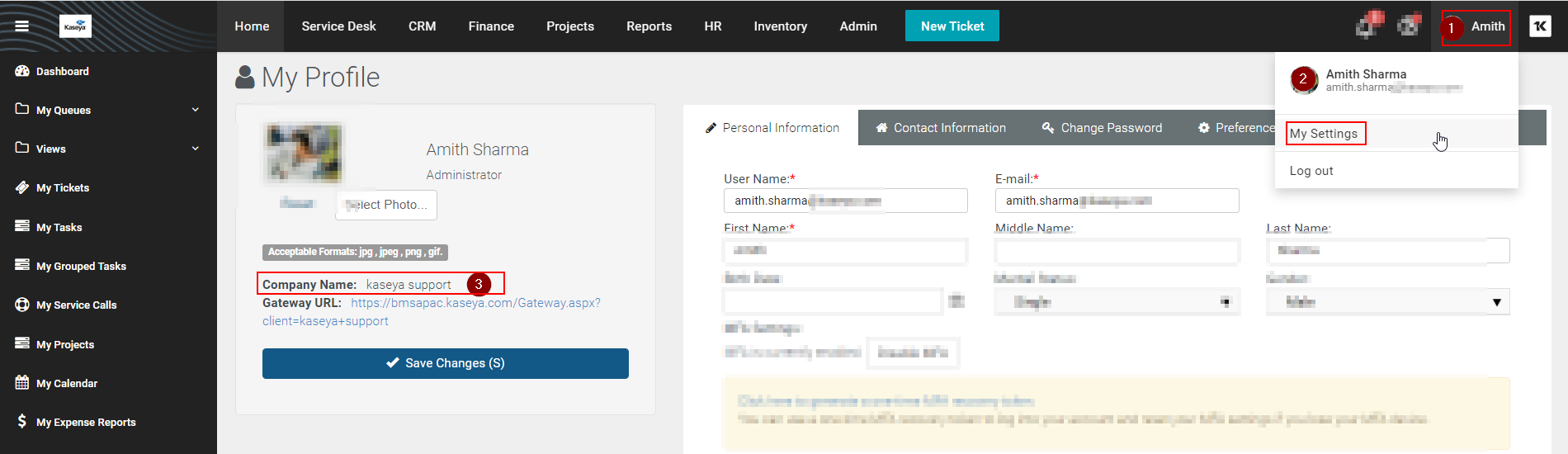Image resolution: width=1568 pixels, height=454 pixels.
Task: Switch to Change Password tab
Action: click(x=1103, y=128)
